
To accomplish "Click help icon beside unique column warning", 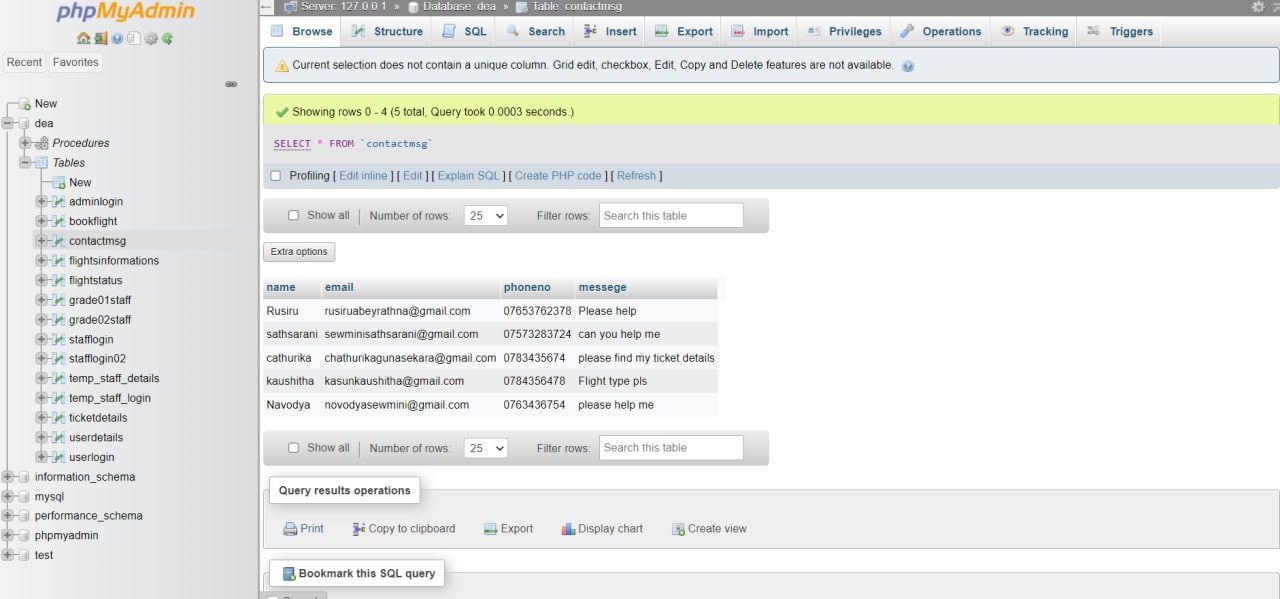I will [908, 66].
